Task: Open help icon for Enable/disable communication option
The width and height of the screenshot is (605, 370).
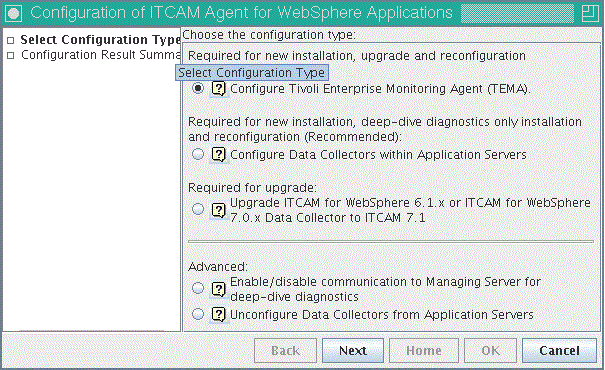Action: click(x=219, y=289)
